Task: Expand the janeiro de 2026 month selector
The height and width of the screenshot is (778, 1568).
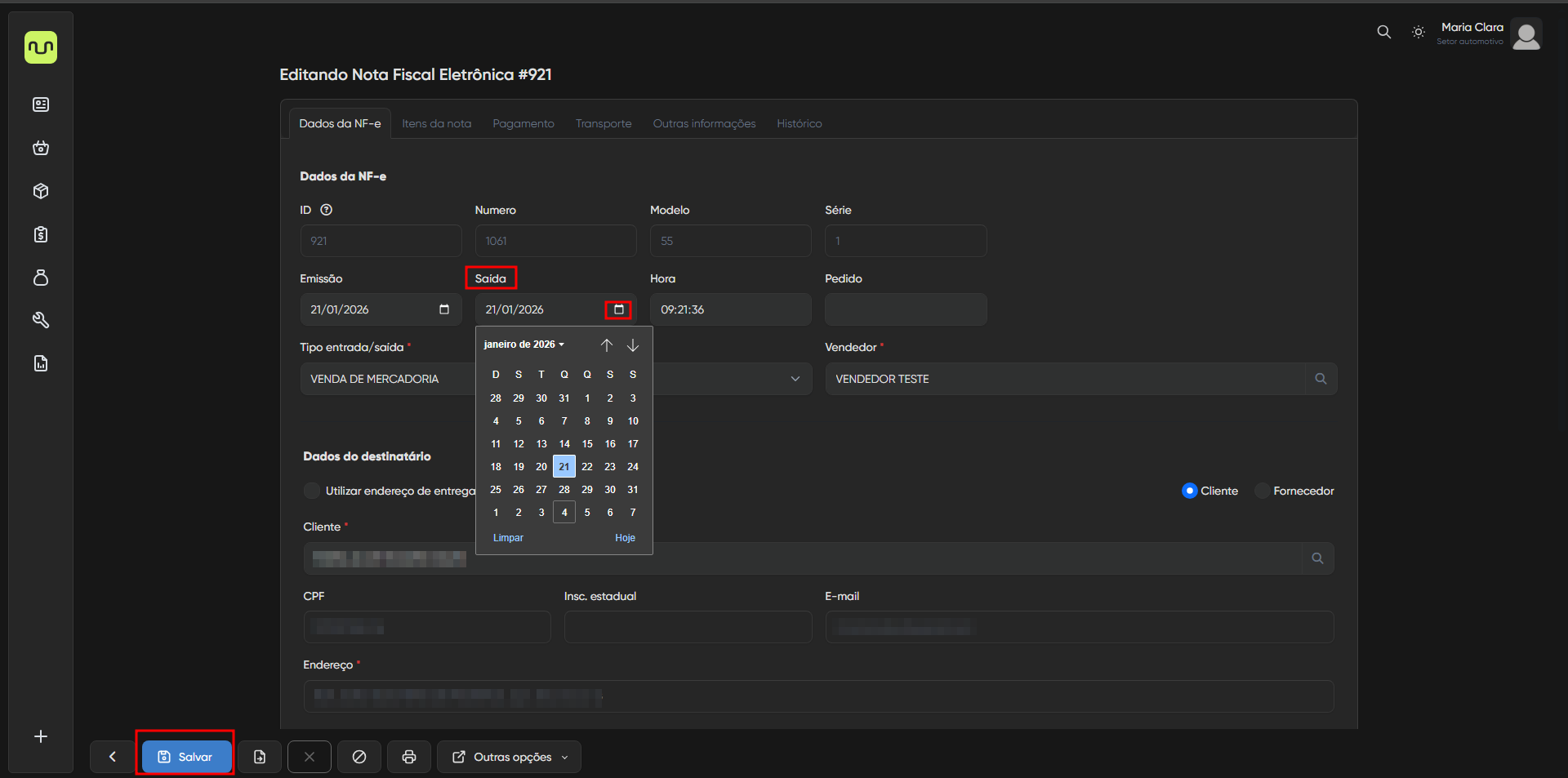Action: tap(524, 345)
